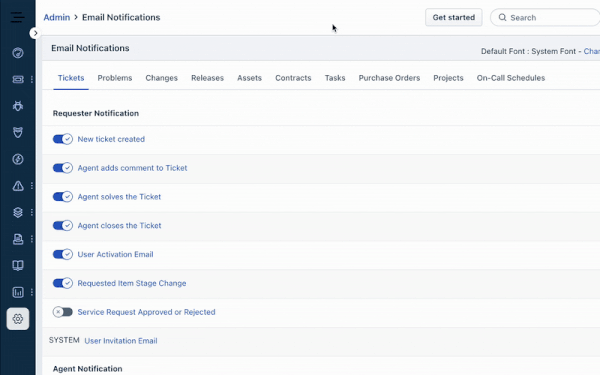Turn off Agent solves the Ticket toggle
Image resolution: width=600 pixels, height=375 pixels.
point(63,197)
